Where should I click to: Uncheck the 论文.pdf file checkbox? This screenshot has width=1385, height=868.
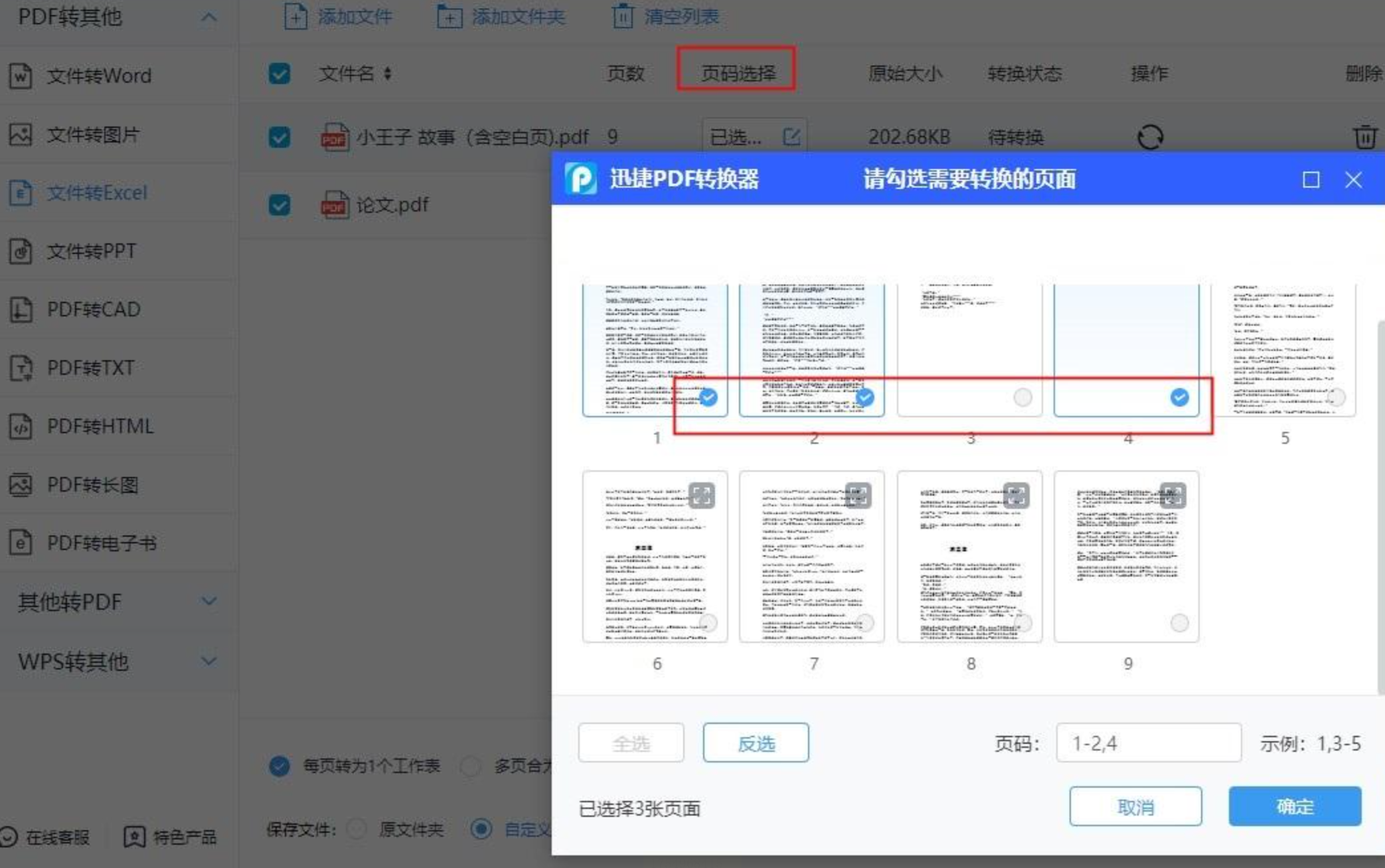point(279,204)
